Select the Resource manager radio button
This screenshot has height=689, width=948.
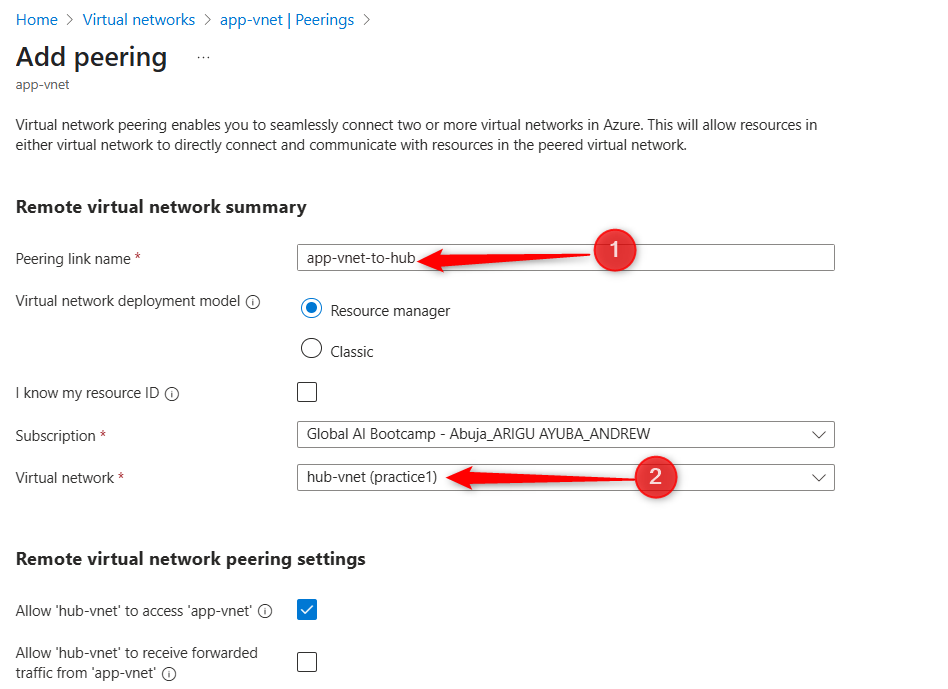(311, 309)
